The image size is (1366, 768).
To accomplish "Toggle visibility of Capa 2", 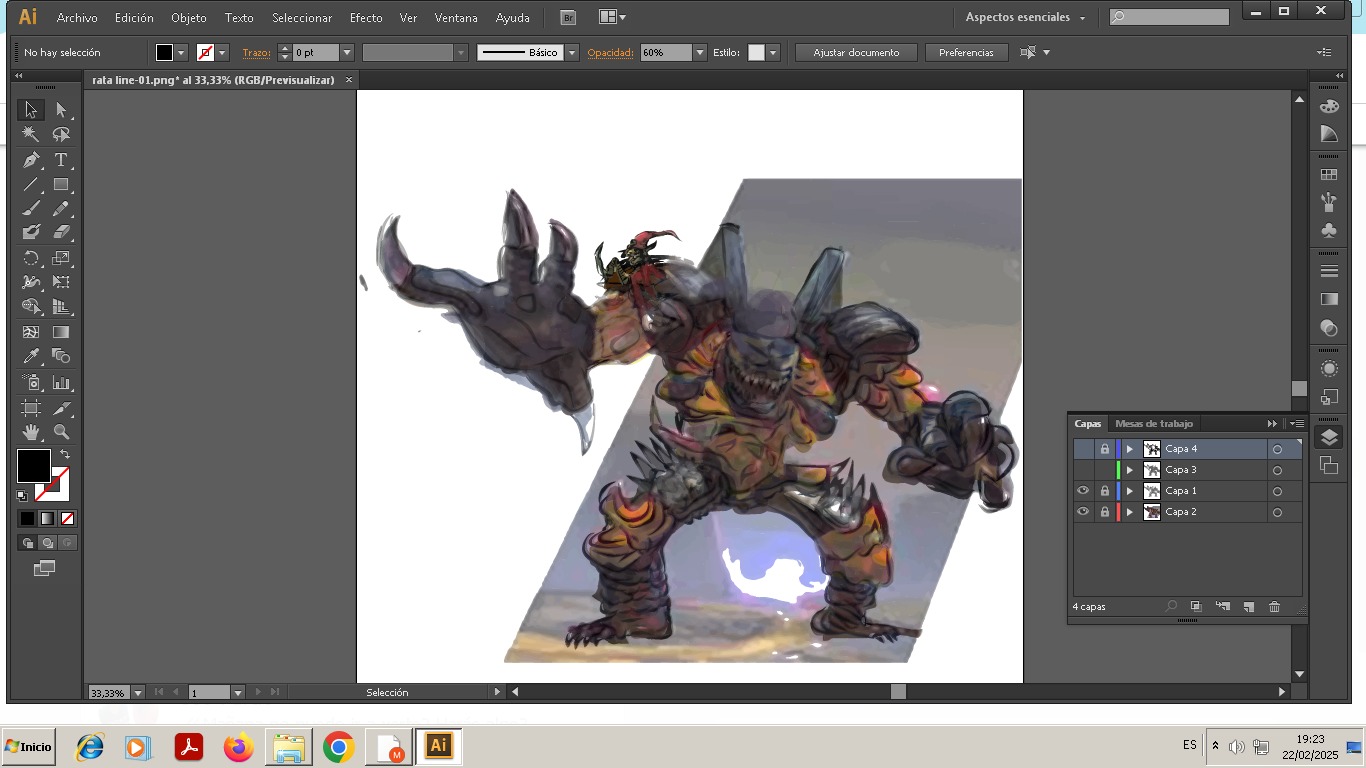I will pos(1083,512).
